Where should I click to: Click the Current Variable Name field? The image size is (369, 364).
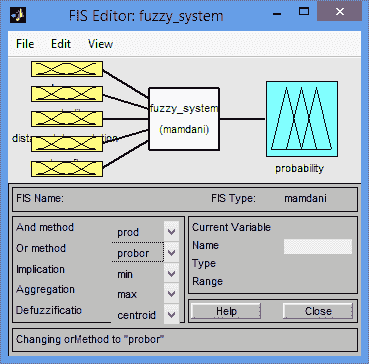[318, 246]
